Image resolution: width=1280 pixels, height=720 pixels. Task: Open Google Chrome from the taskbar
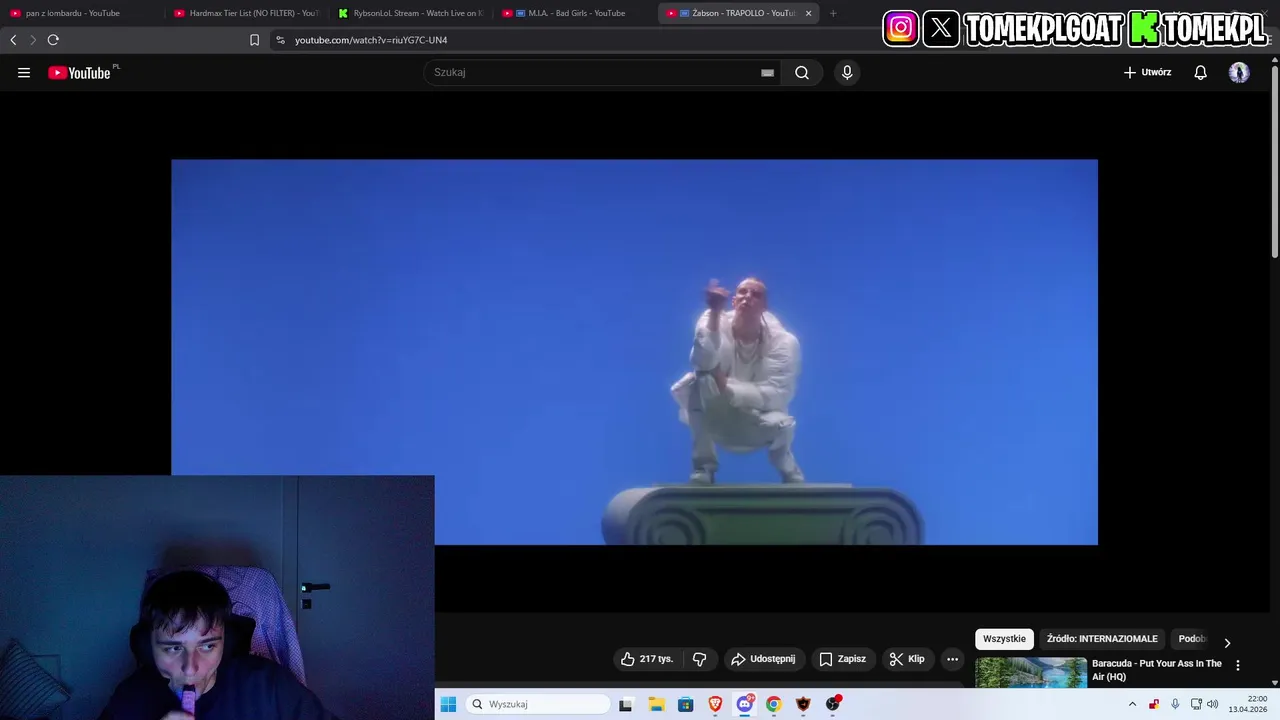pyautogui.click(x=774, y=704)
